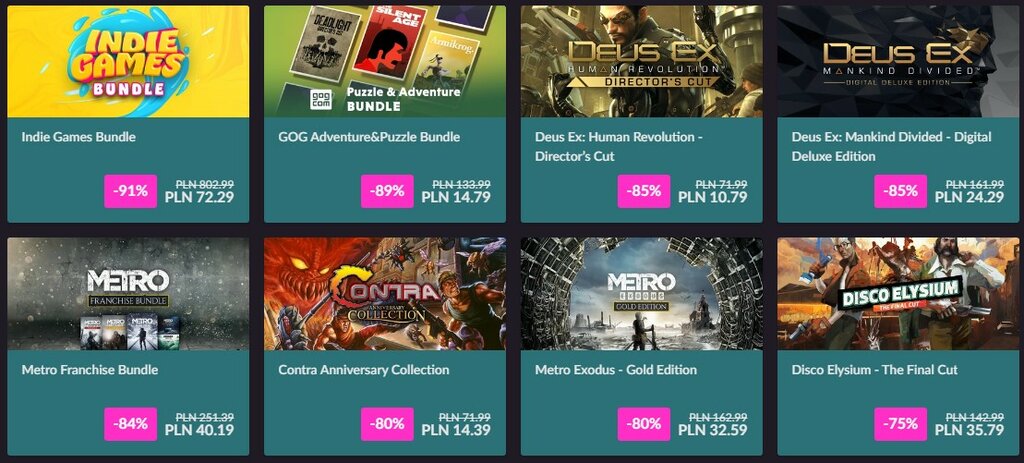This screenshot has height=463, width=1024.
Task: Select the PLN 14.39 Contra price
Action: 456,430
